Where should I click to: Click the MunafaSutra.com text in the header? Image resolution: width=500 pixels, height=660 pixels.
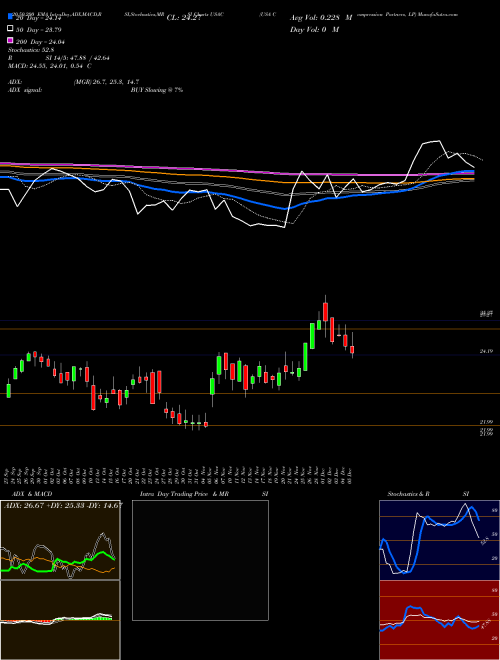(438, 14)
